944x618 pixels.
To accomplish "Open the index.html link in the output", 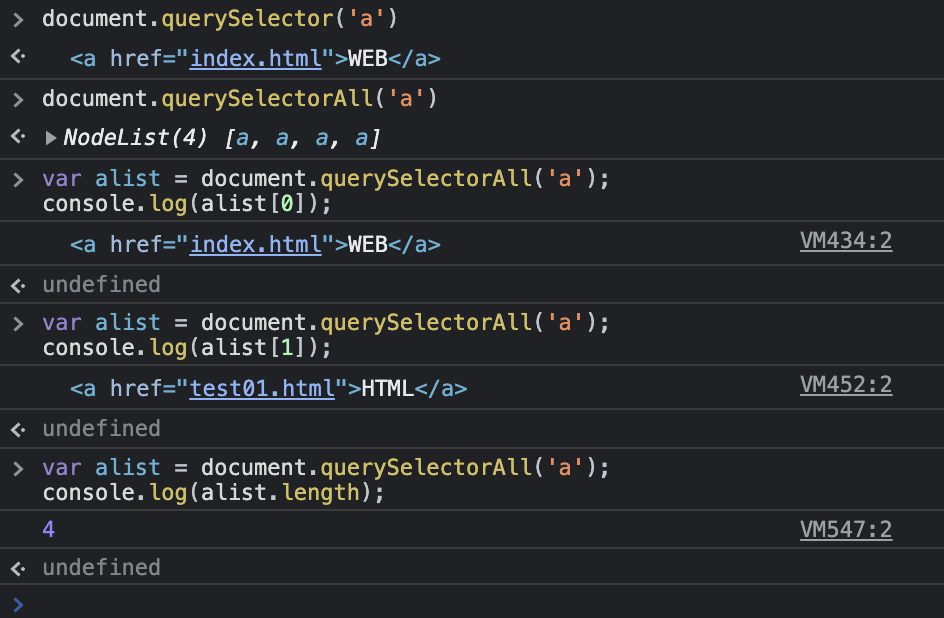I will click(x=255, y=58).
